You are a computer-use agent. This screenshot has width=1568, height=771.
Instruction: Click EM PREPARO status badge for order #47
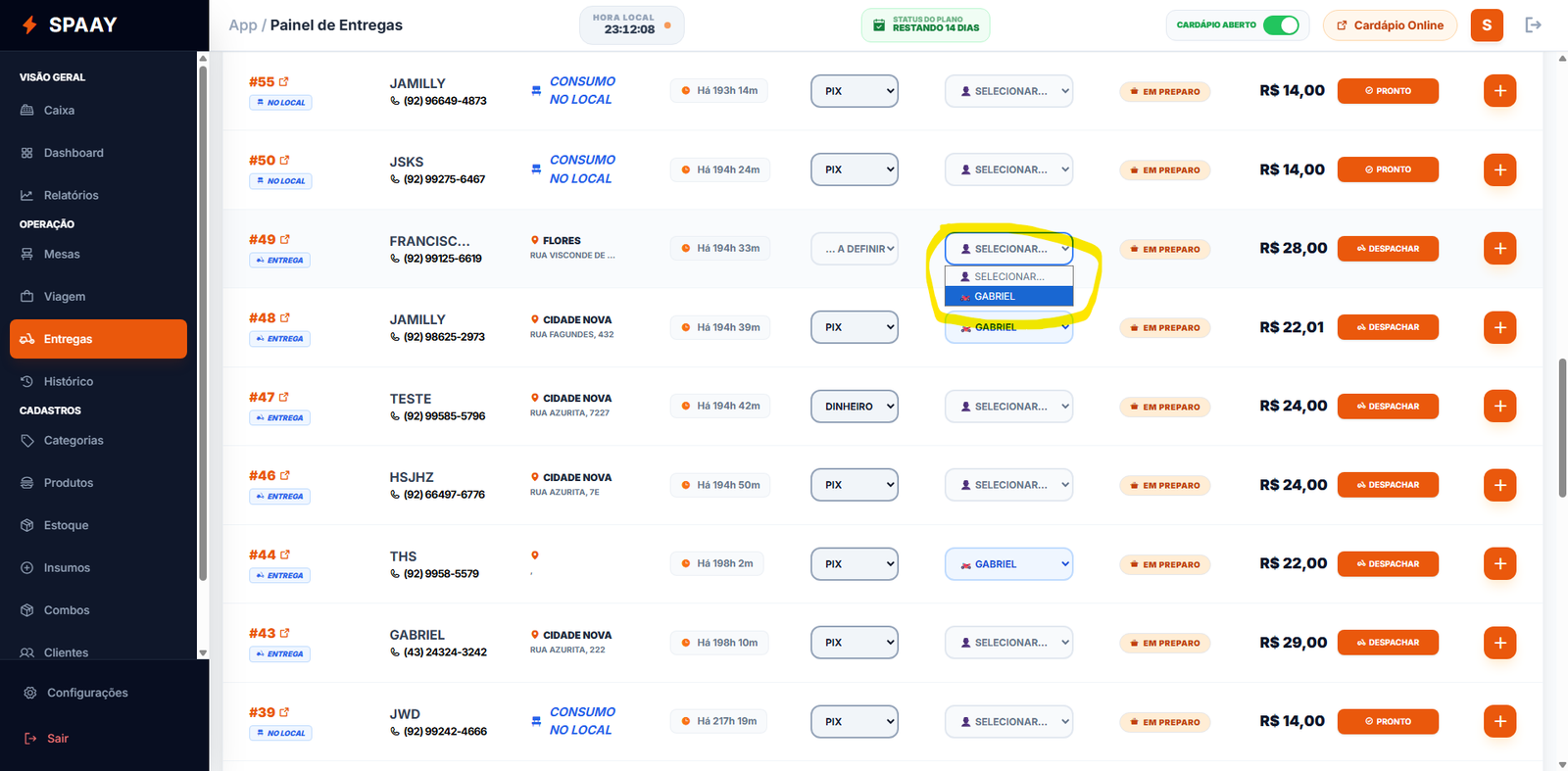(x=1165, y=407)
